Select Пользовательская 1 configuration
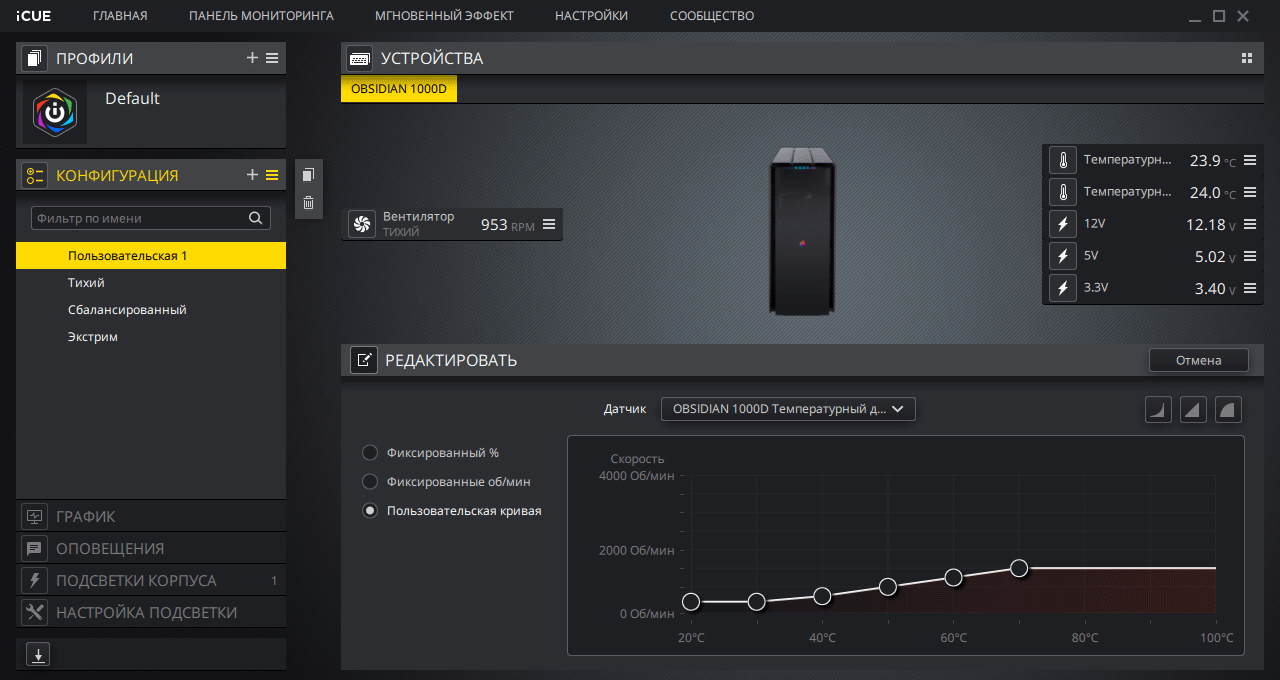This screenshot has width=1280, height=680. click(151, 256)
